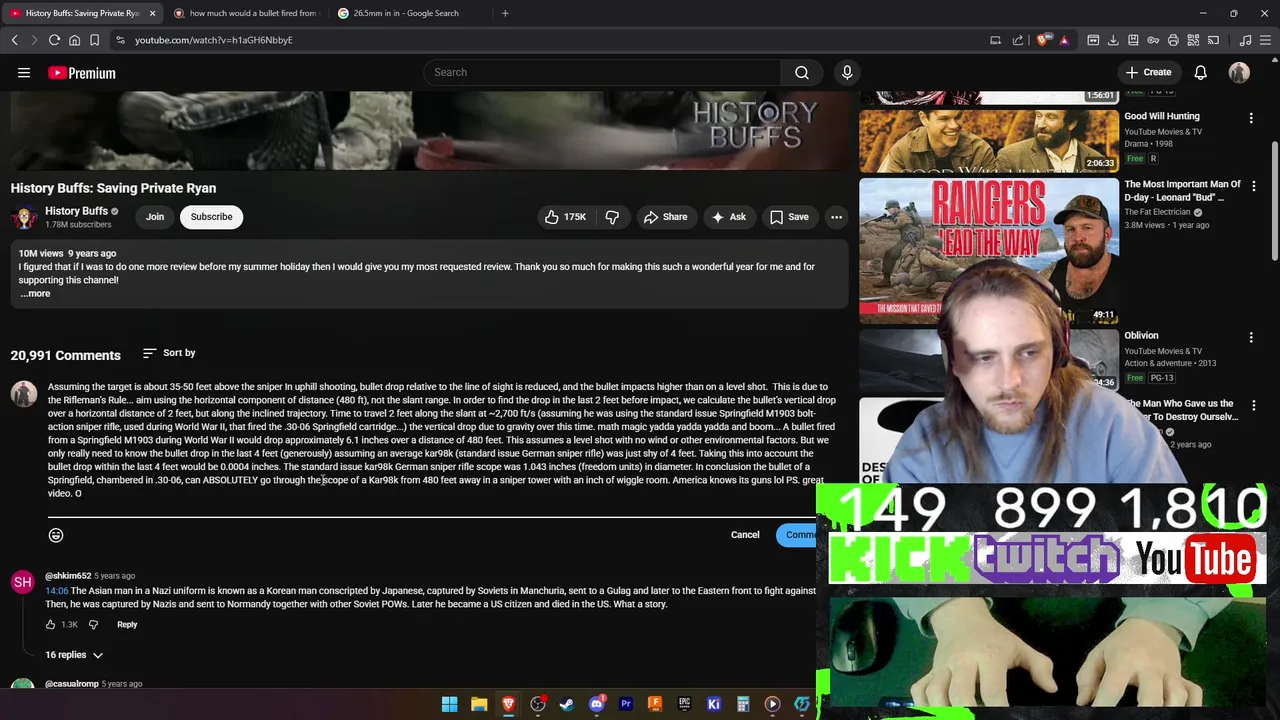Click inside the comment draft text box

point(442,440)
